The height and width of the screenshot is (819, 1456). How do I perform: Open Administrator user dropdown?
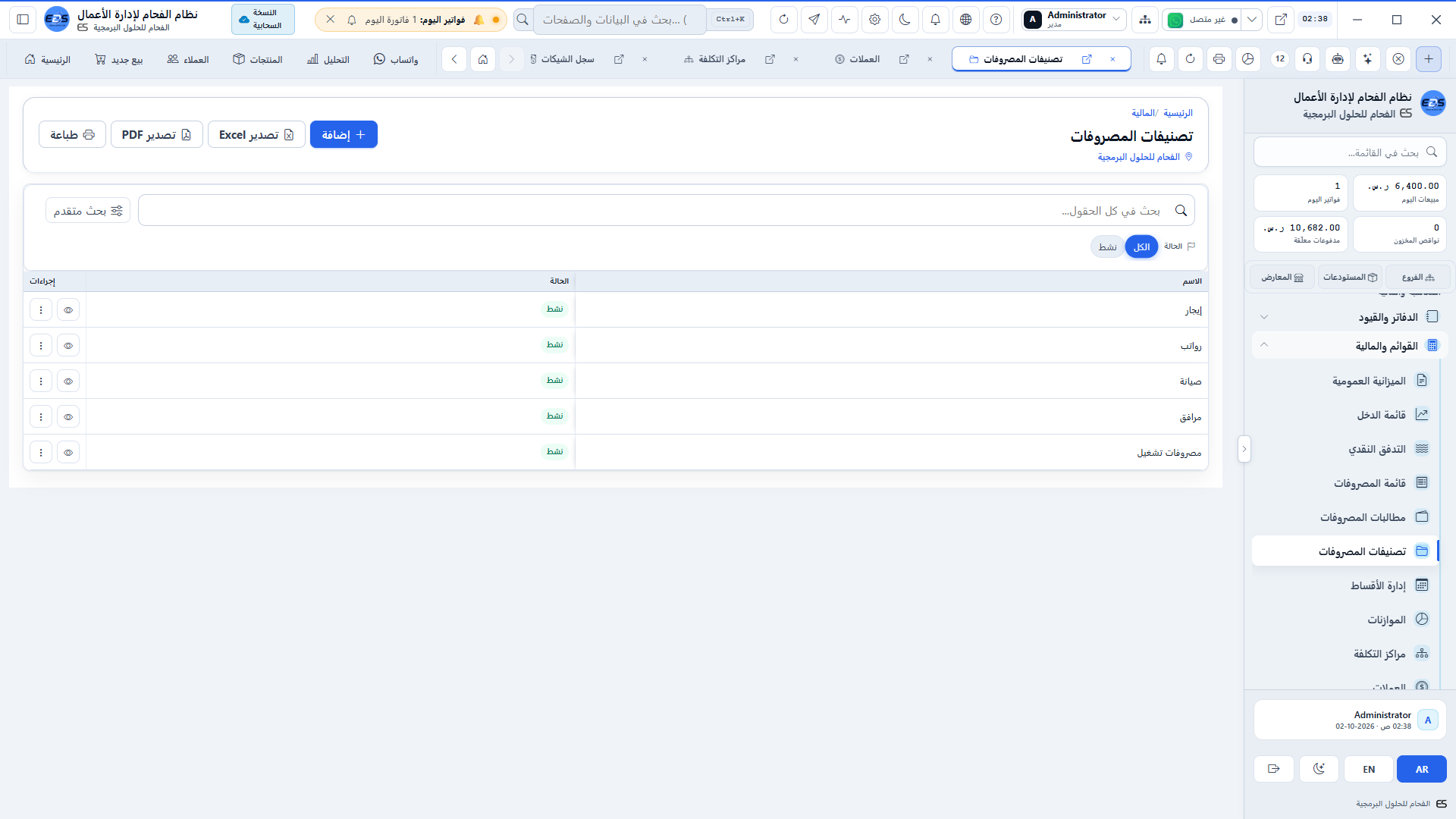click(1072, 20)
